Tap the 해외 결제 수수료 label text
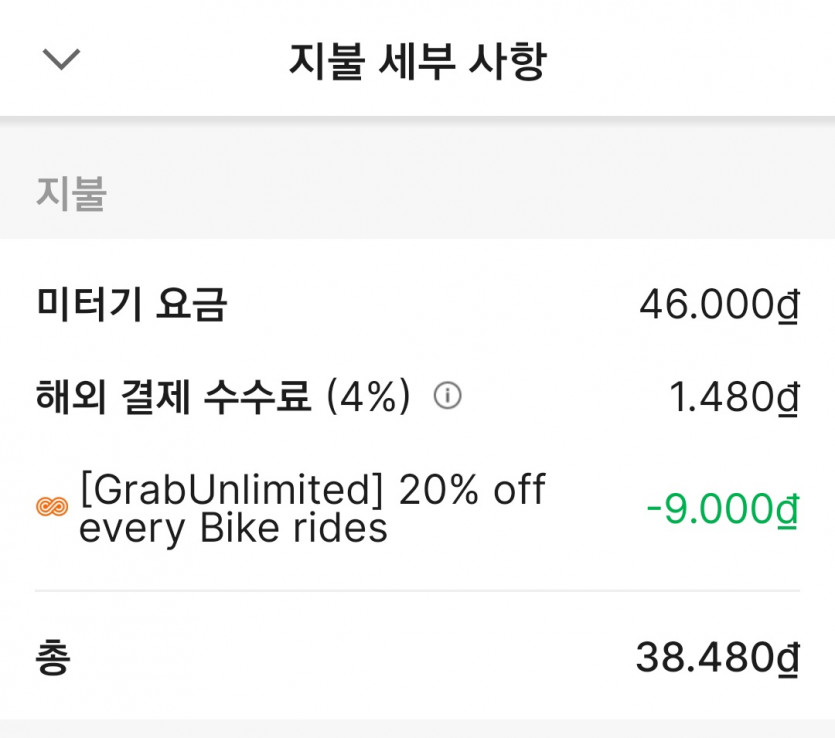 click(174, 397)
